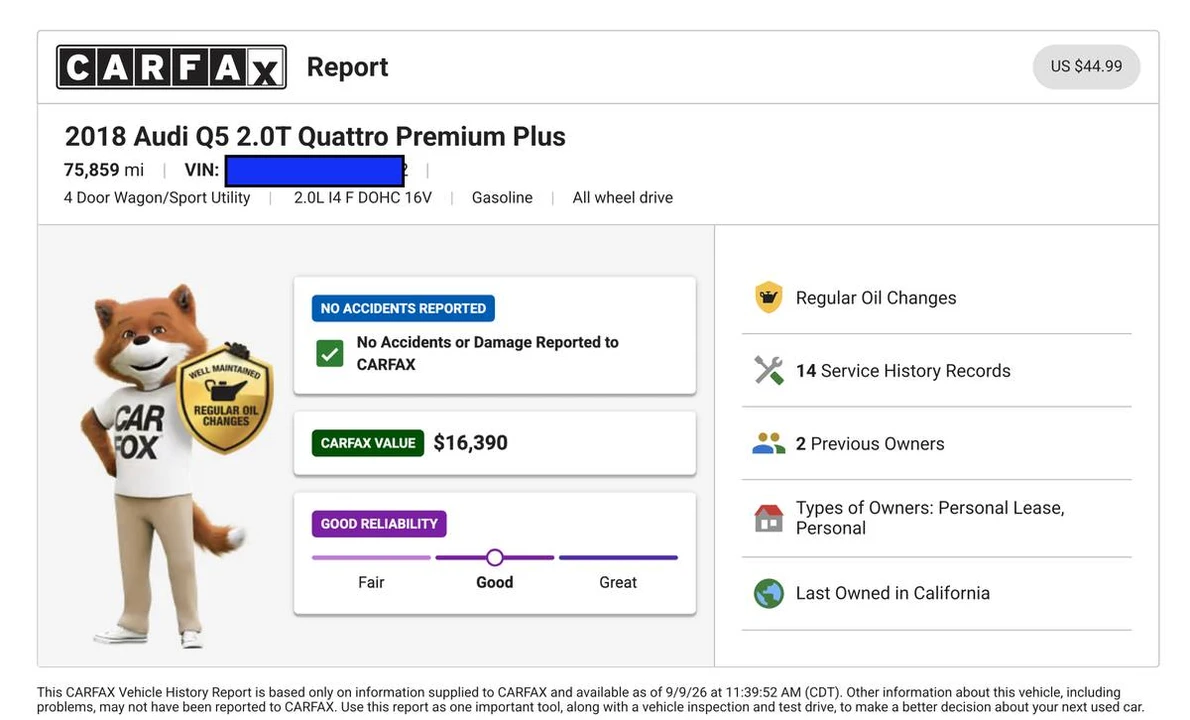The image size is (1190, 720).
Task: Click "No Accidents or Damage Reported to CARFAX" text
Action: tap(487, 354)
